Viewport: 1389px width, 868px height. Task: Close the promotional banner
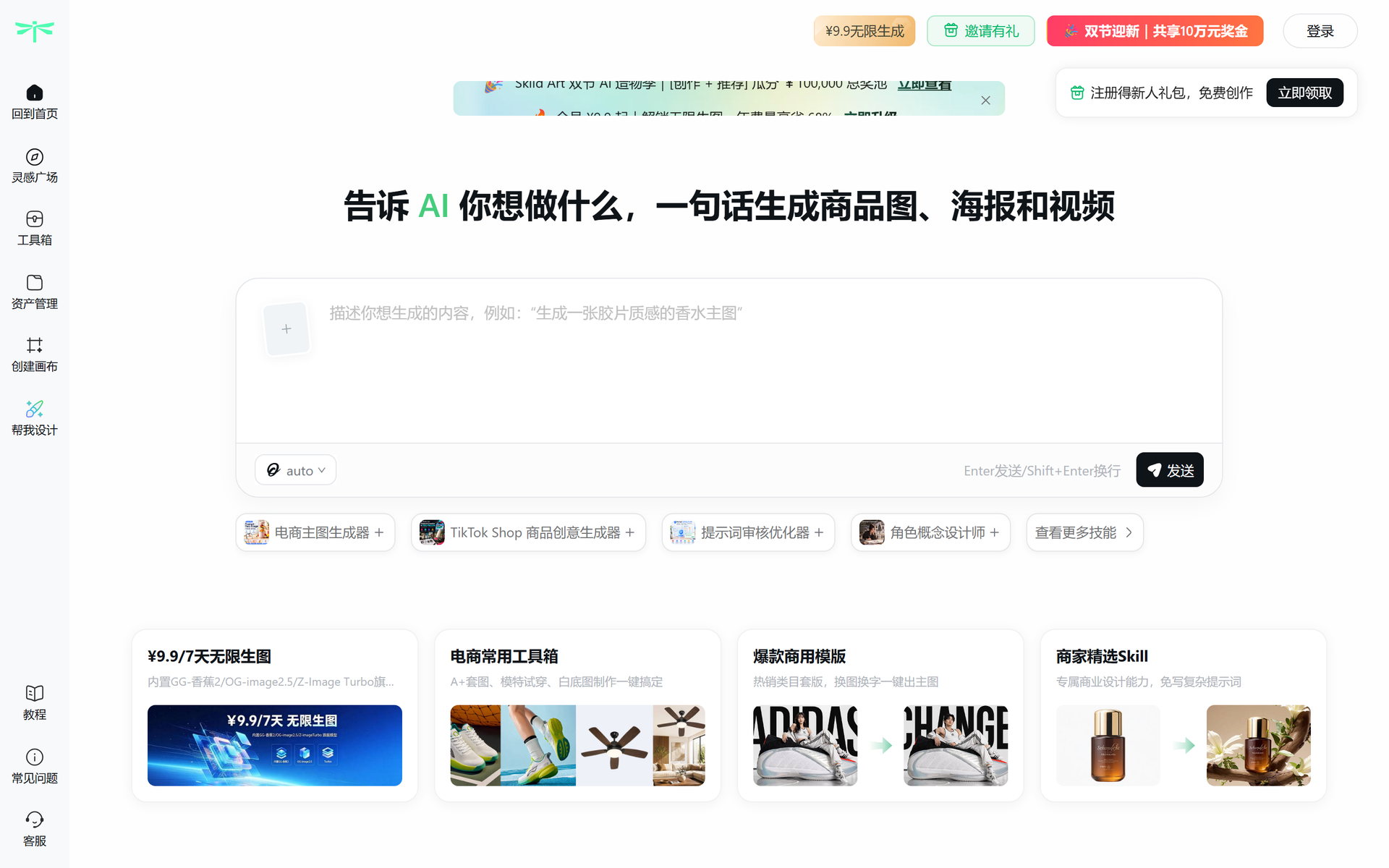click(x=985, y=101)
